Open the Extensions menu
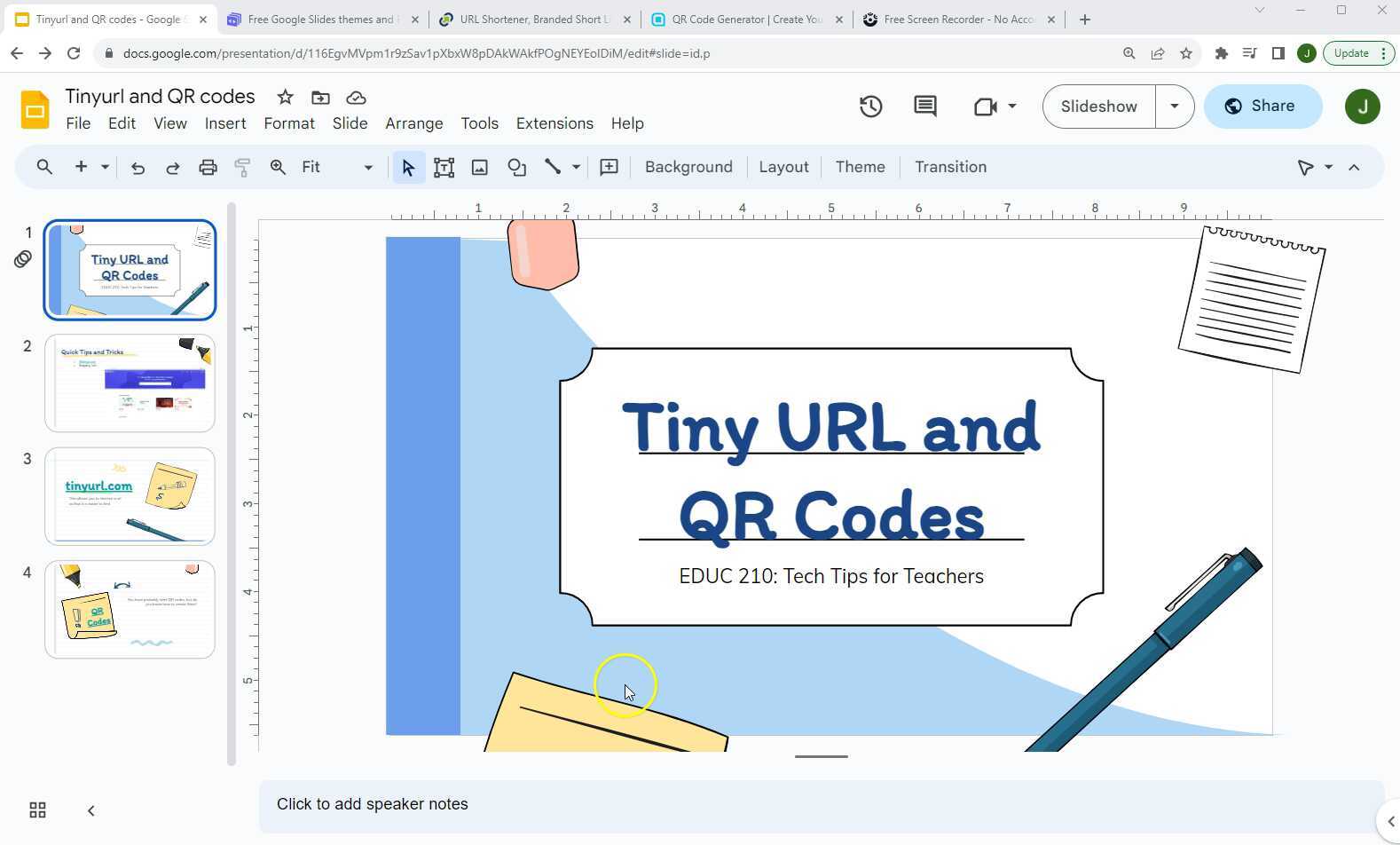The image size is (1400, 845). pyautogui.click(x=554, y=123)
